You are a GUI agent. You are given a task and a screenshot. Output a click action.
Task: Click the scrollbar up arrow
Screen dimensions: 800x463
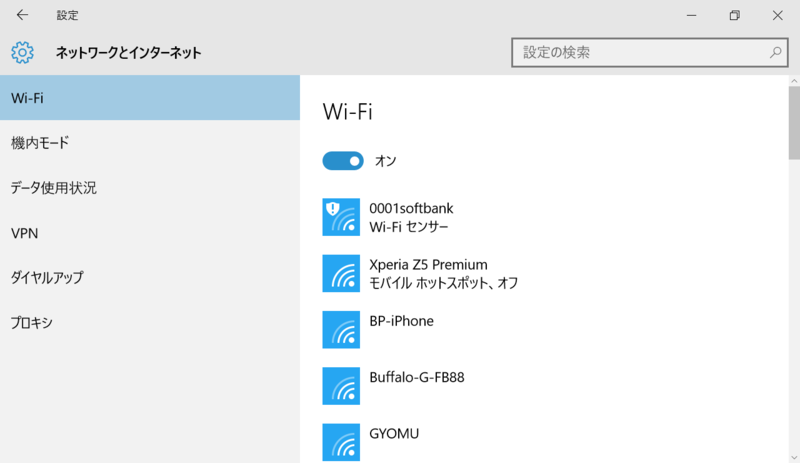794,81
